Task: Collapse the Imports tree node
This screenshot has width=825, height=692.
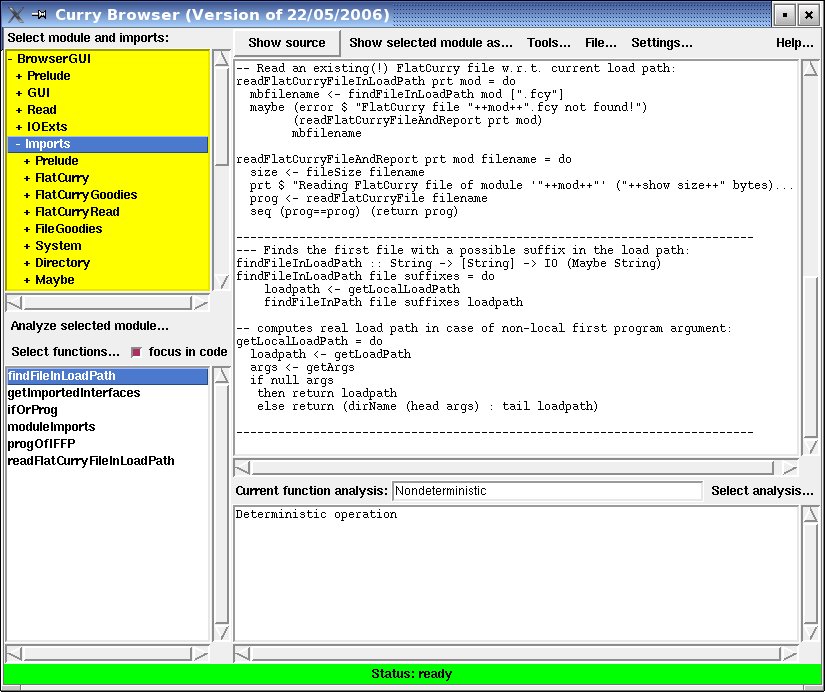Action: pos(18,144)
